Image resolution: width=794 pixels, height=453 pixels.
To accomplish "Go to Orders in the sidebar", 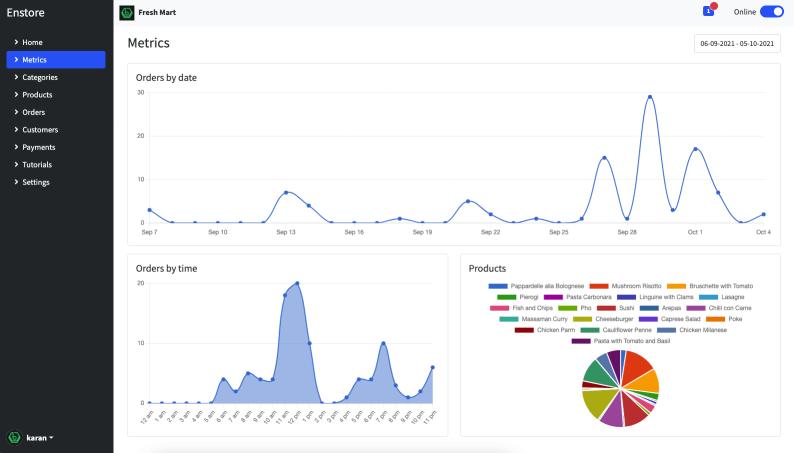I will pyautogui.click(x=33, y=112).
